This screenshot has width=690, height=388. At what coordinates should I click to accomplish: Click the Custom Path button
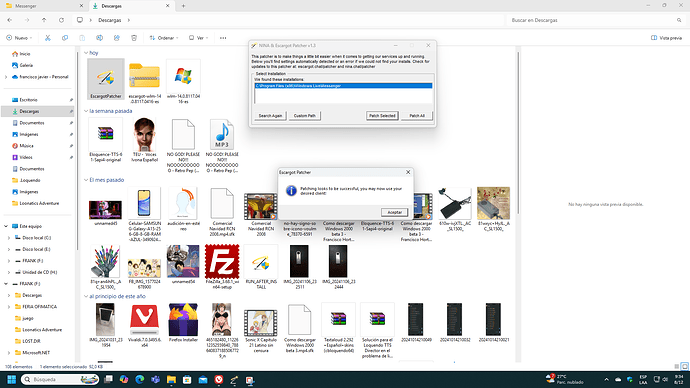click(x=305, y=116)
